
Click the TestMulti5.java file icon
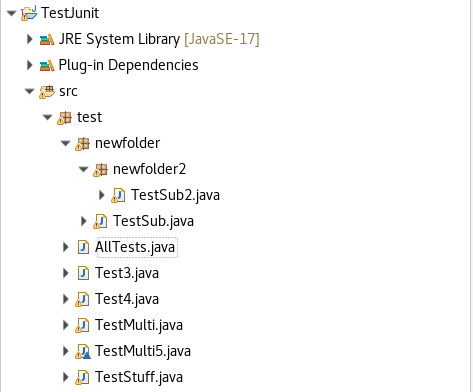click(83, 351)
